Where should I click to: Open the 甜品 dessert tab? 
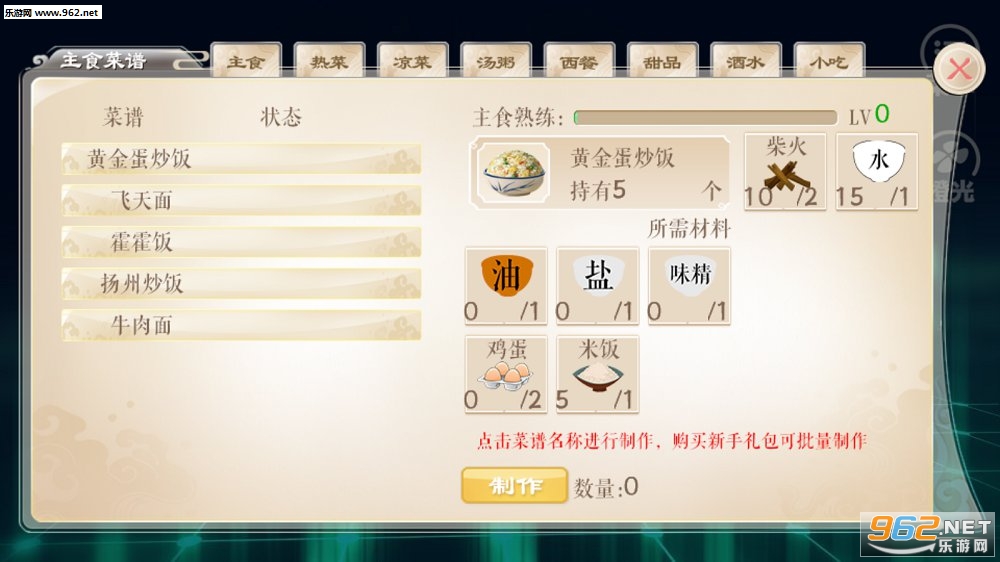663,61
